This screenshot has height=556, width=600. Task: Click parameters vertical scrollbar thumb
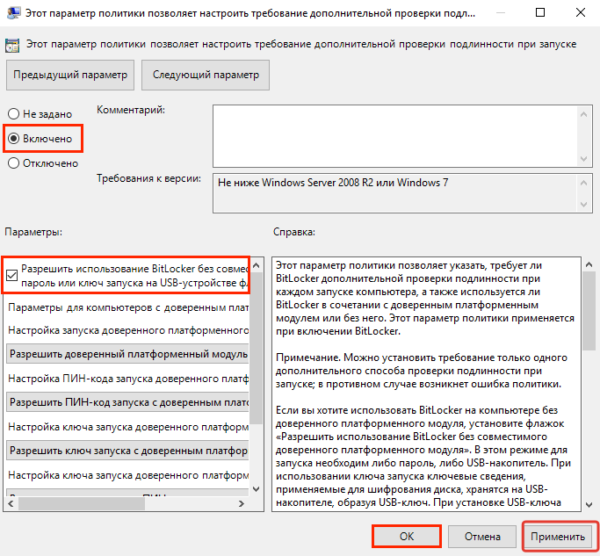click(x=256, y=348)
